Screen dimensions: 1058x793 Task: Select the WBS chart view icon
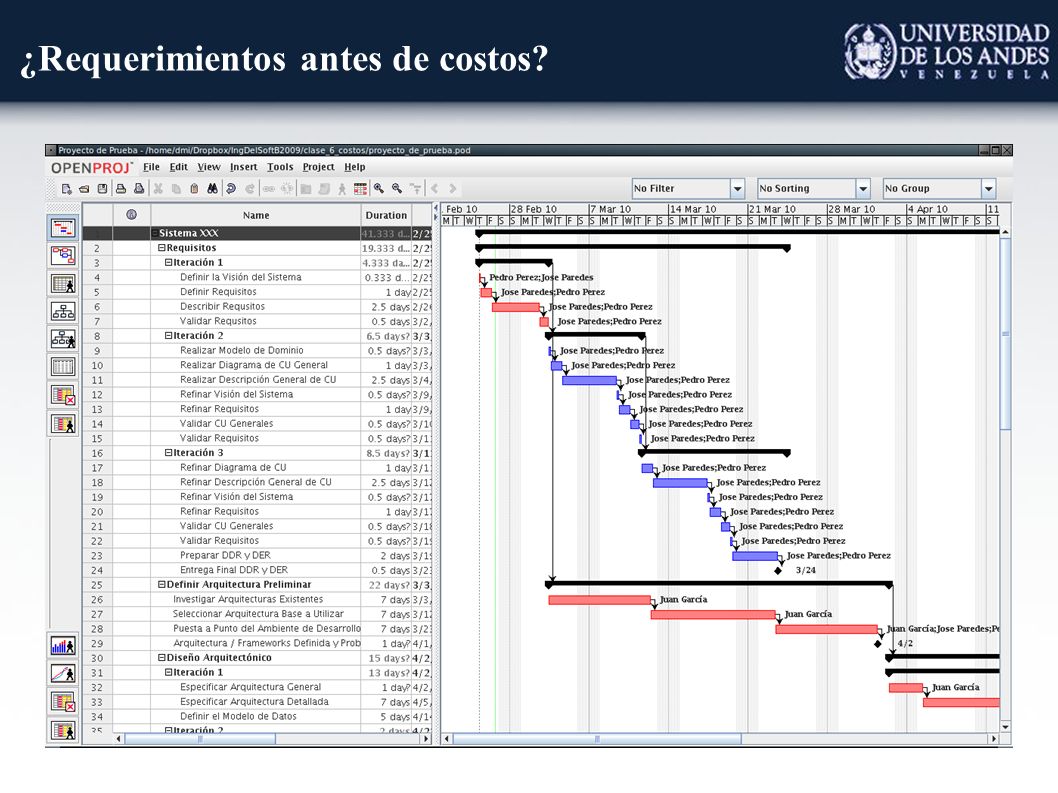pyautogui.click(x=63, y=312)
